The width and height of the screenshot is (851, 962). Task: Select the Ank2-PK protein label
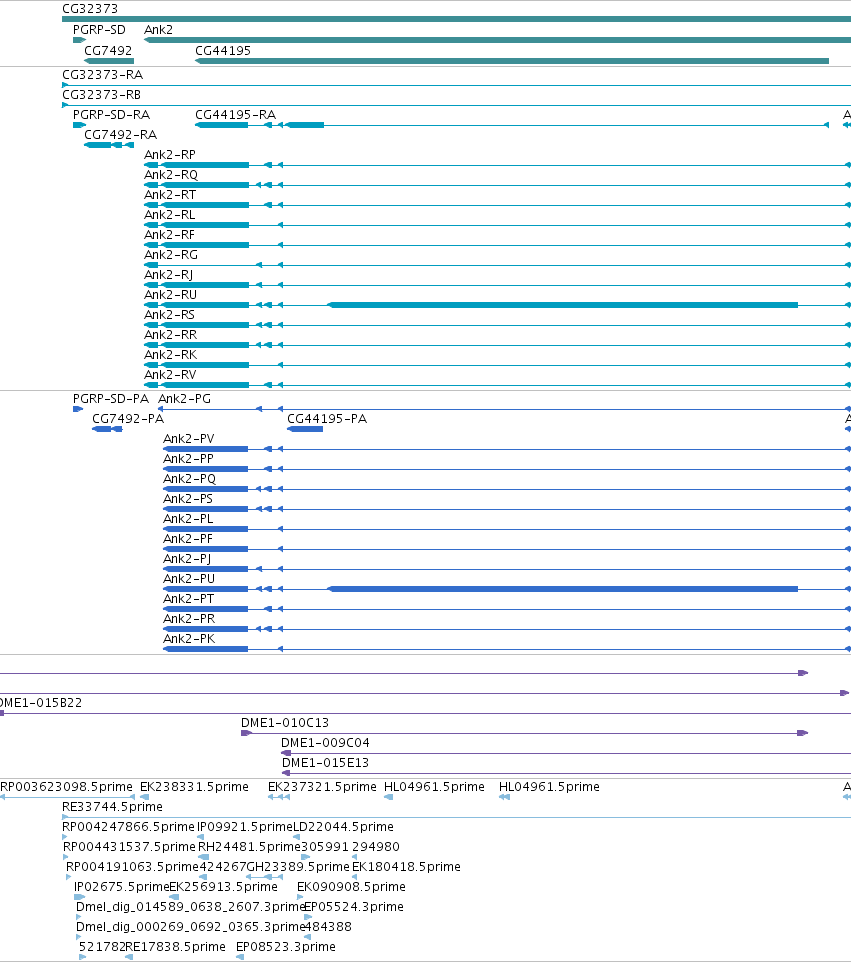click(x=189, y=639)
